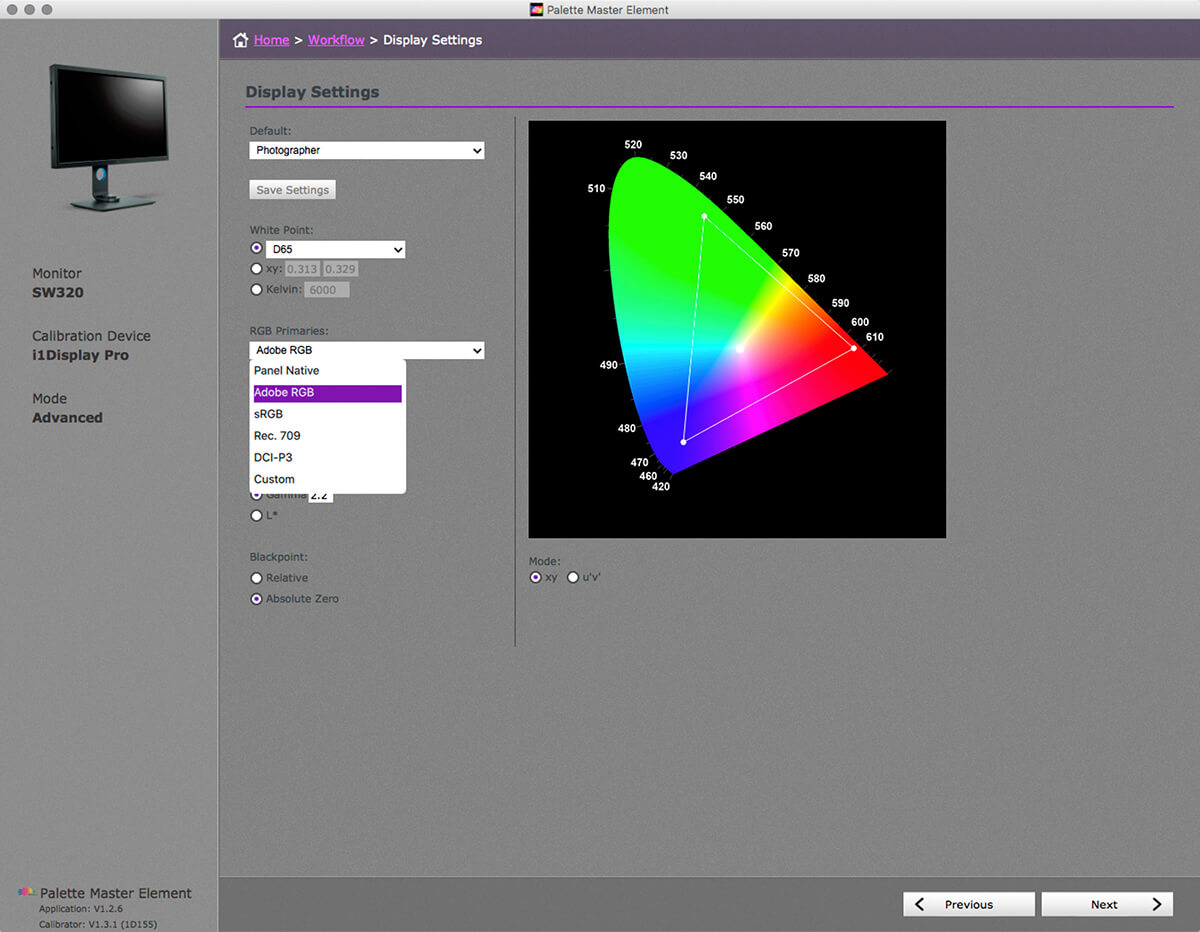Select the L* gamma option

click(256, 515)
